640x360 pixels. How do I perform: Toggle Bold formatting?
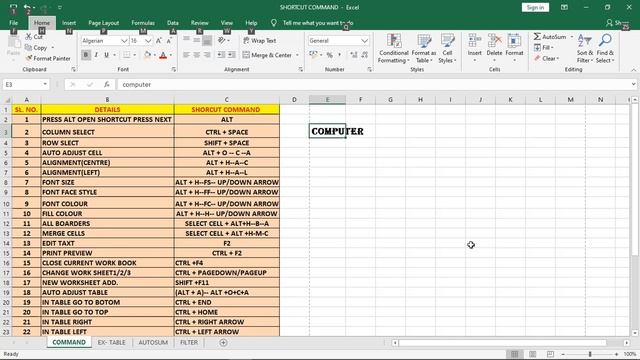(86, 55)
